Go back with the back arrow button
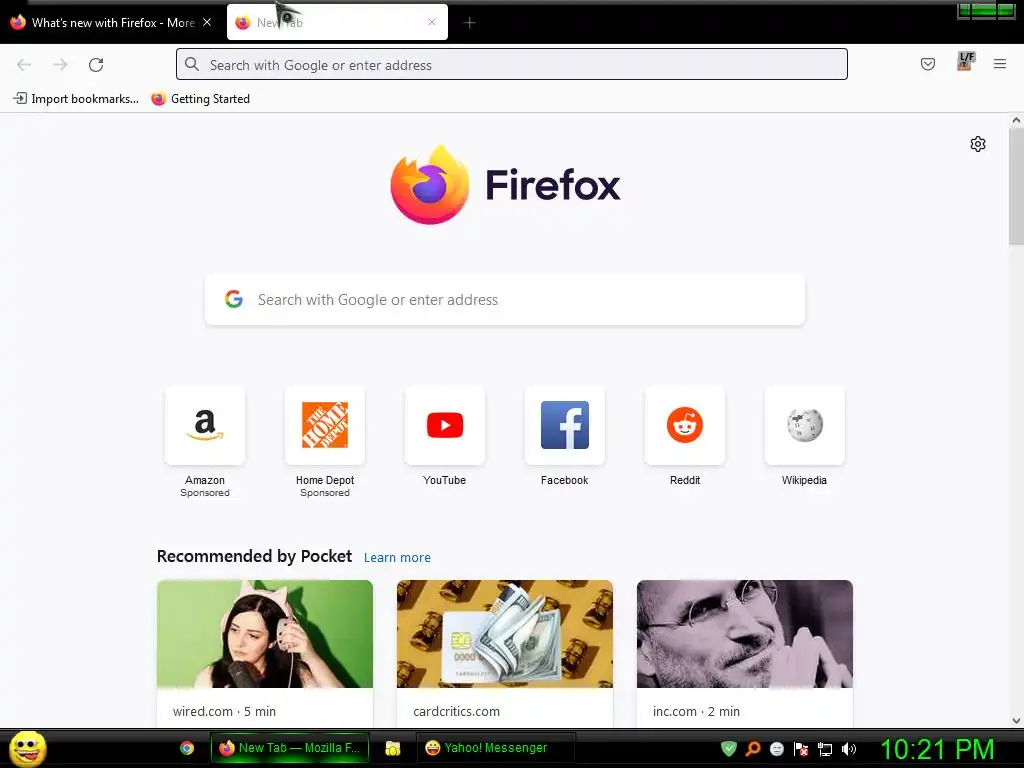Viewport: 1024px width, 768px height. coord(24,65)
